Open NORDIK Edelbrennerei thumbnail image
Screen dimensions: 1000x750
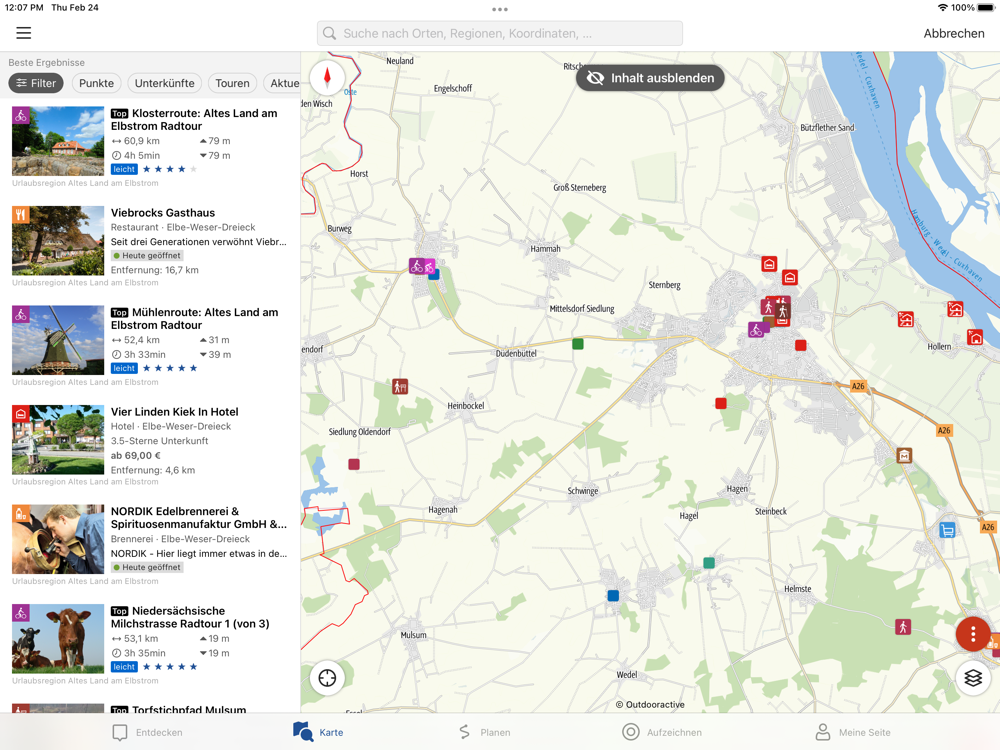(58, 539)
